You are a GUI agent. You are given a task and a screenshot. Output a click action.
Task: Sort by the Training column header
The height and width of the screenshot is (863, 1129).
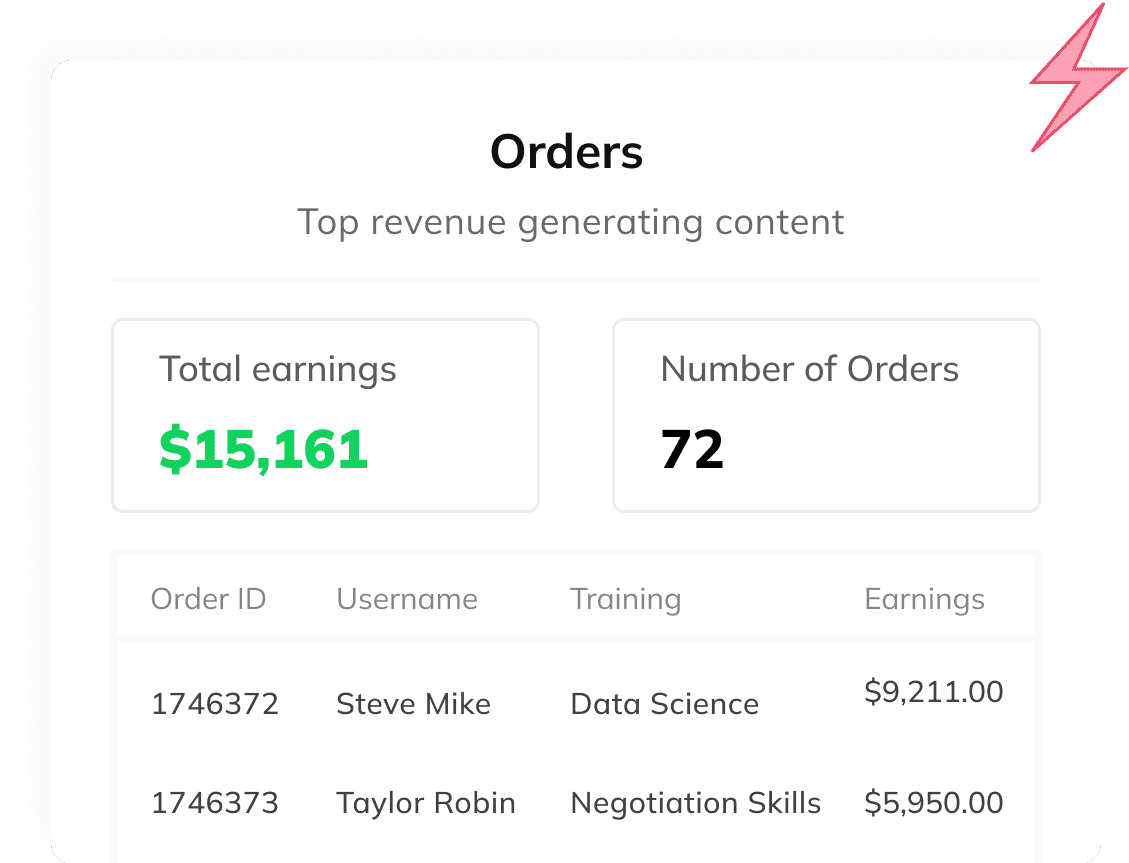[625, 600]
